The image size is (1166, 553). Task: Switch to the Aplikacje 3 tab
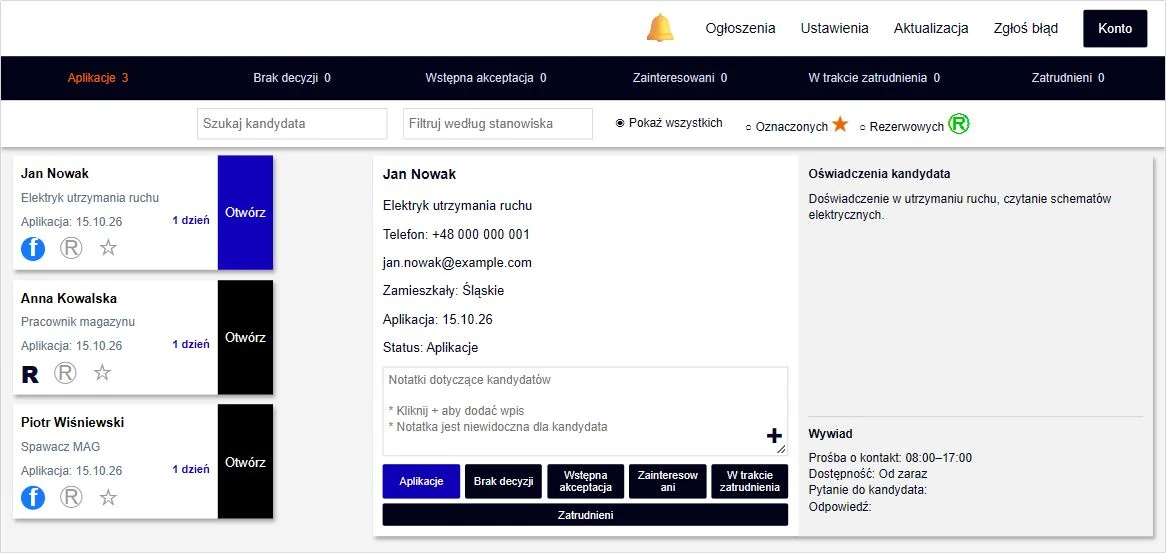point(98,77)
